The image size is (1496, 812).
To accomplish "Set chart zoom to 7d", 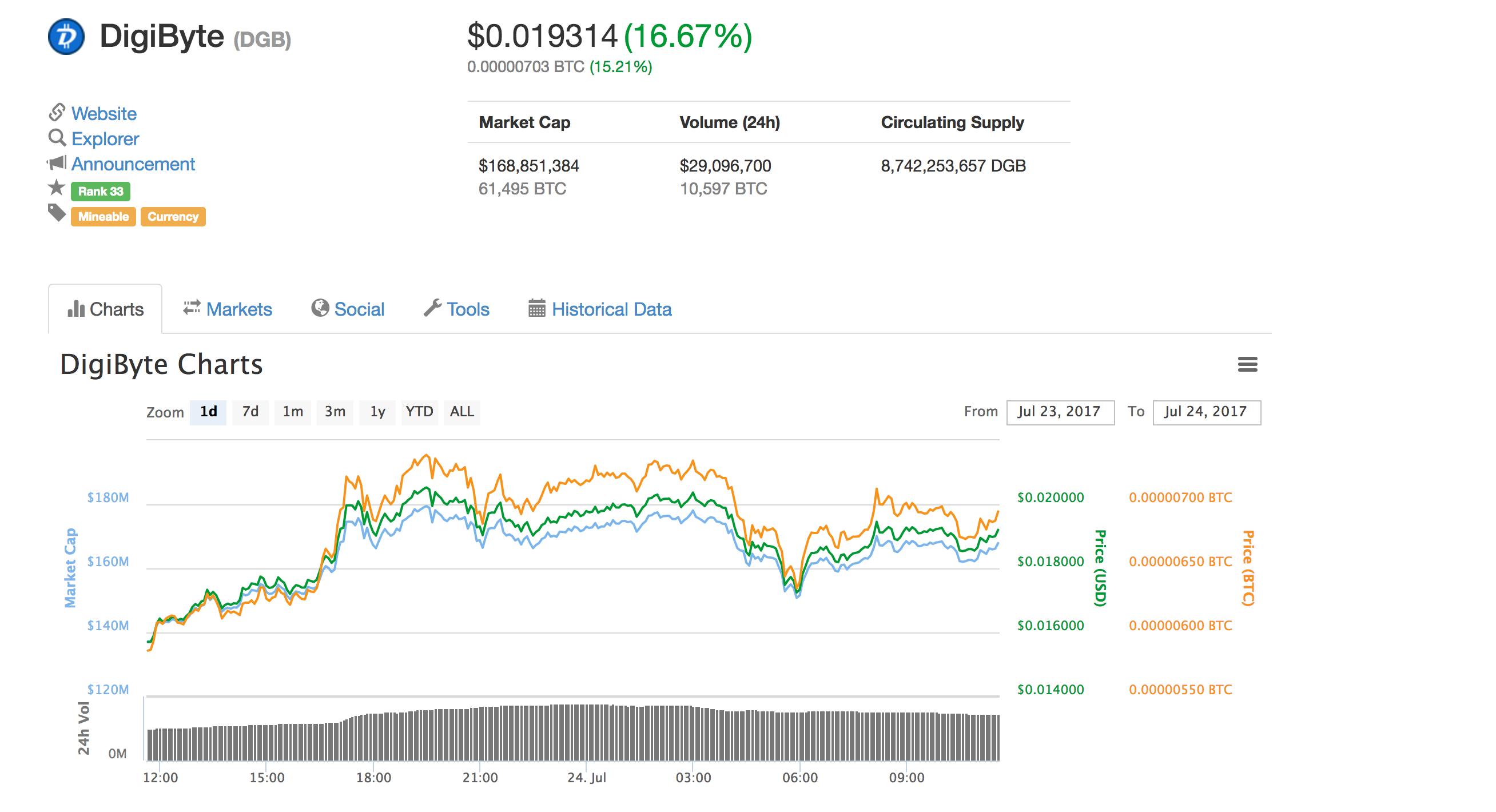I will 250,412.
